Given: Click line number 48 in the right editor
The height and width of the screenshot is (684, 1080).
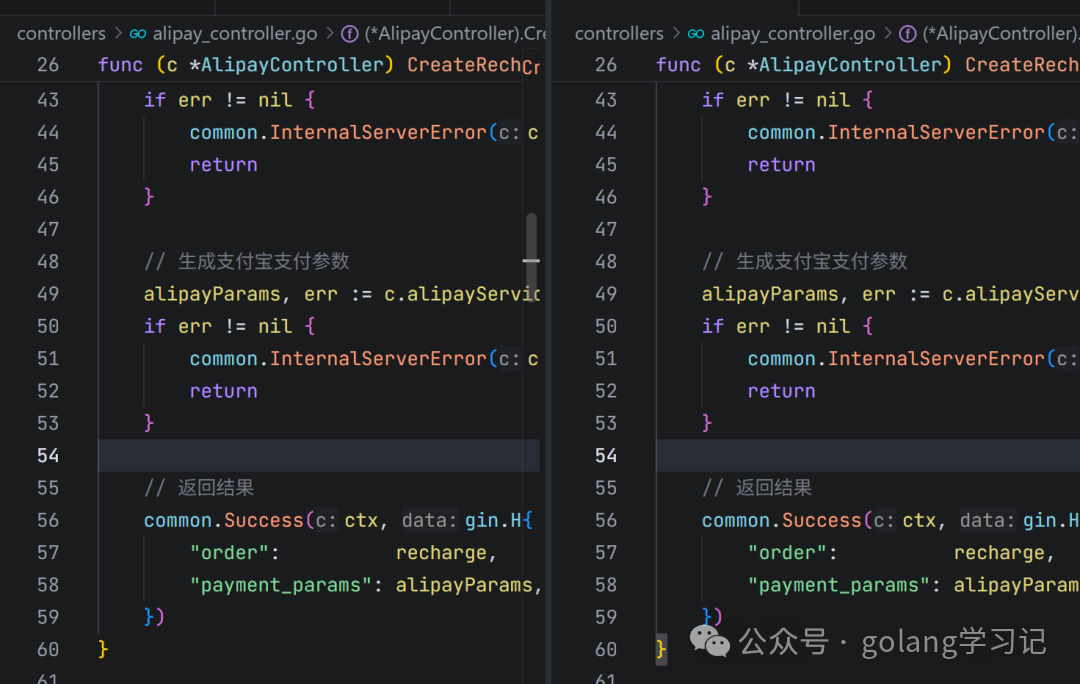Looking at the screenshot, I should click(605, 262).
